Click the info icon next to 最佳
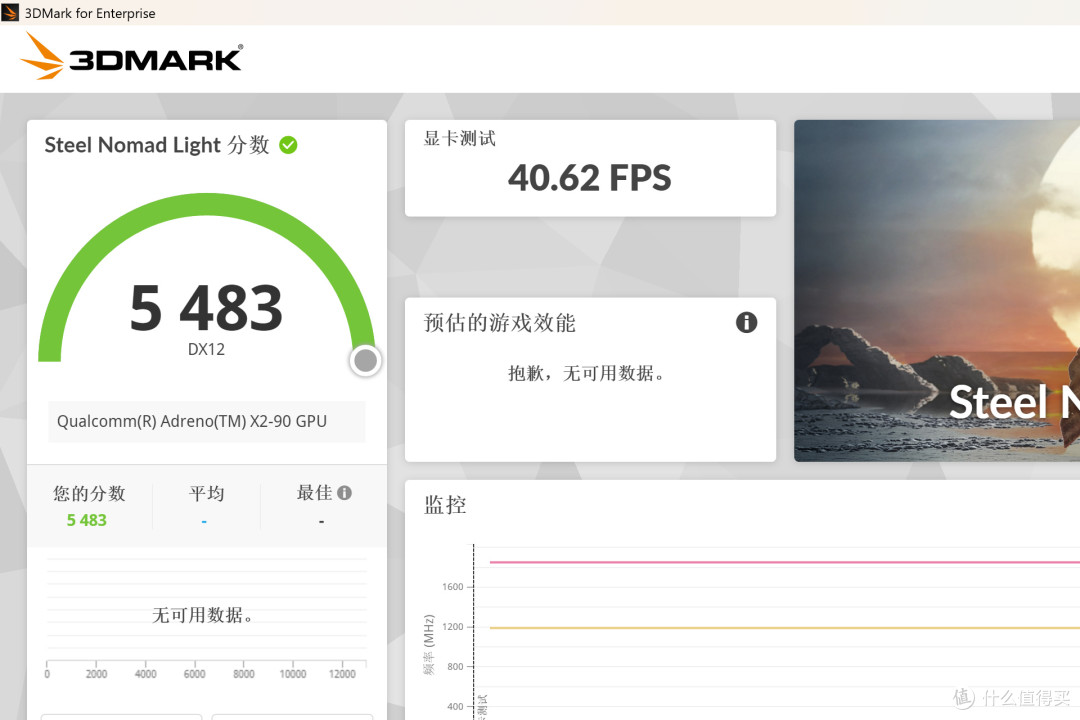This screenshot has width=1080, height=720. 344,493
